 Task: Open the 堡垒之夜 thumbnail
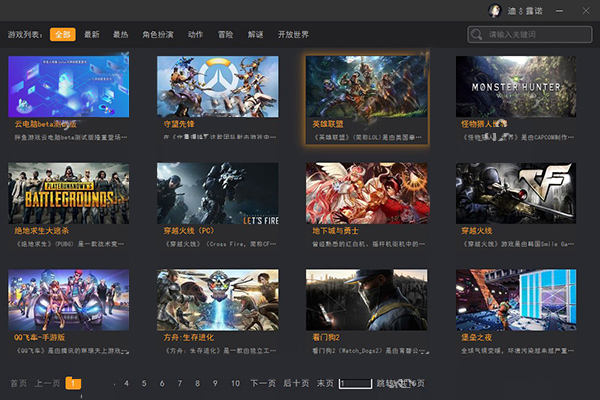pyautogui.click(x=516, y=300)
